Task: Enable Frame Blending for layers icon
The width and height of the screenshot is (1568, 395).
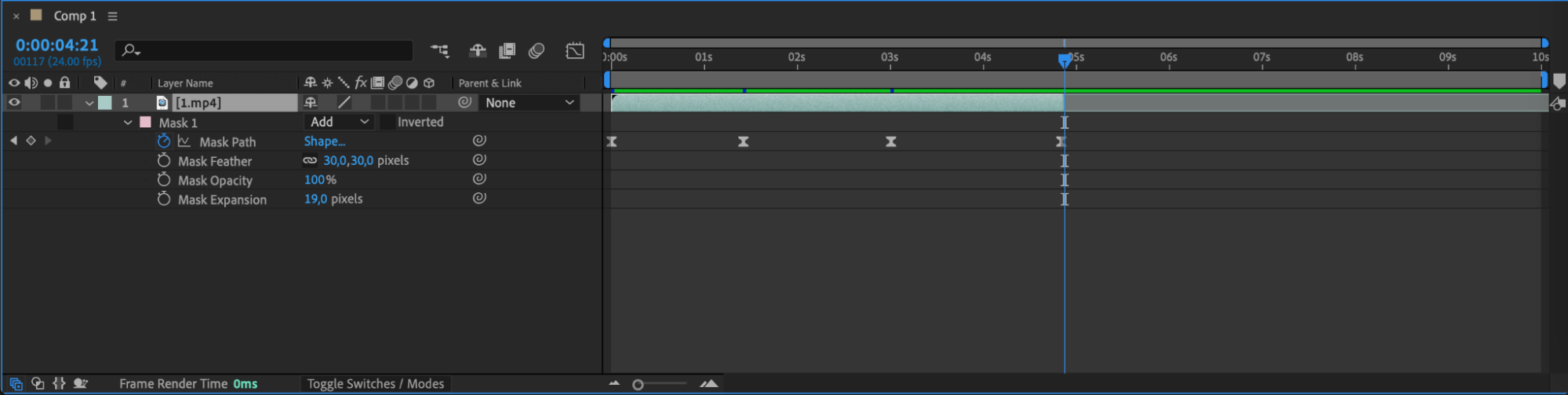Action: coord(508,51)
